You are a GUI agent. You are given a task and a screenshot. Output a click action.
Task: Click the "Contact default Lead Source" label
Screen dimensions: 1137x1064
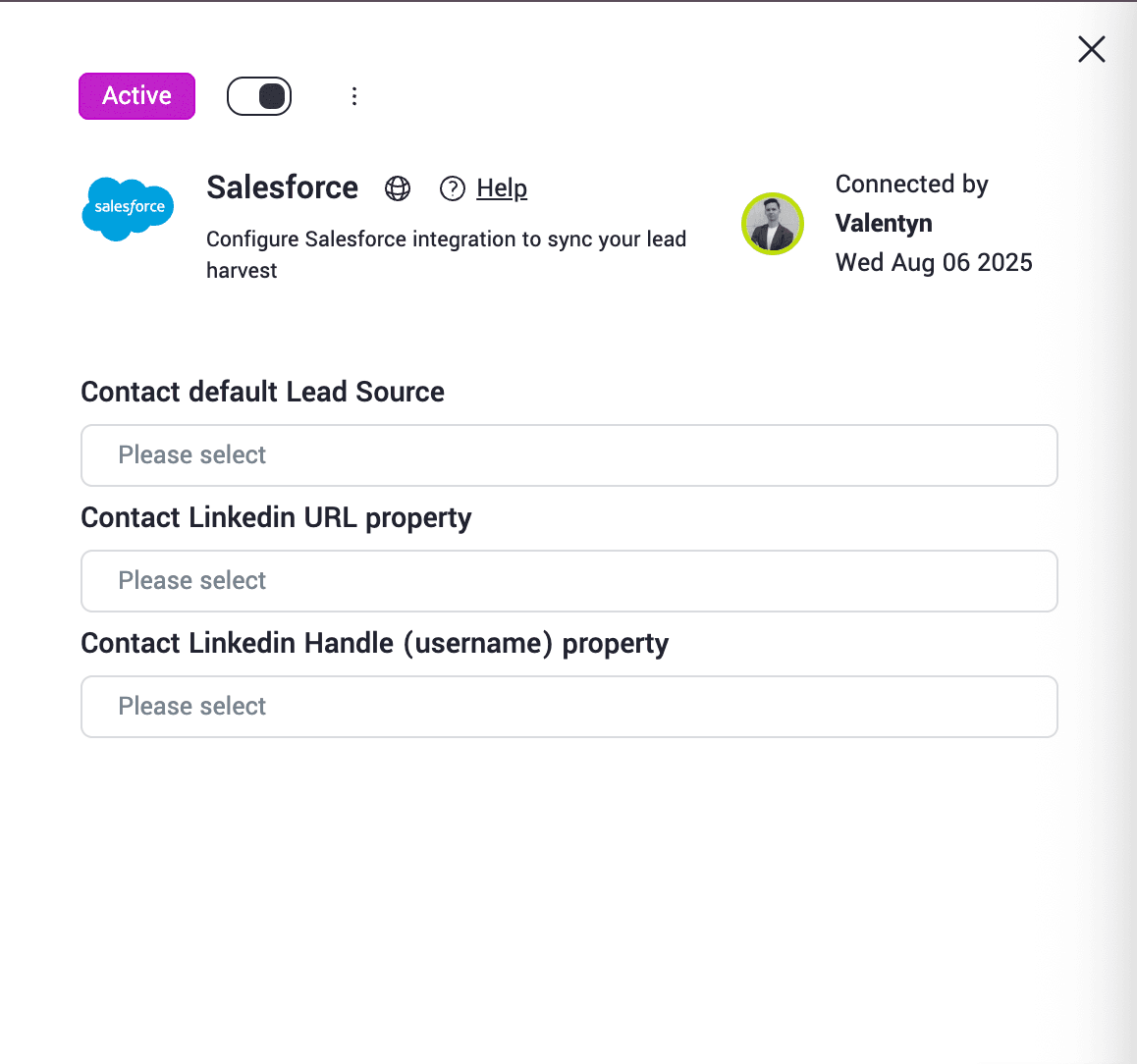262,392
